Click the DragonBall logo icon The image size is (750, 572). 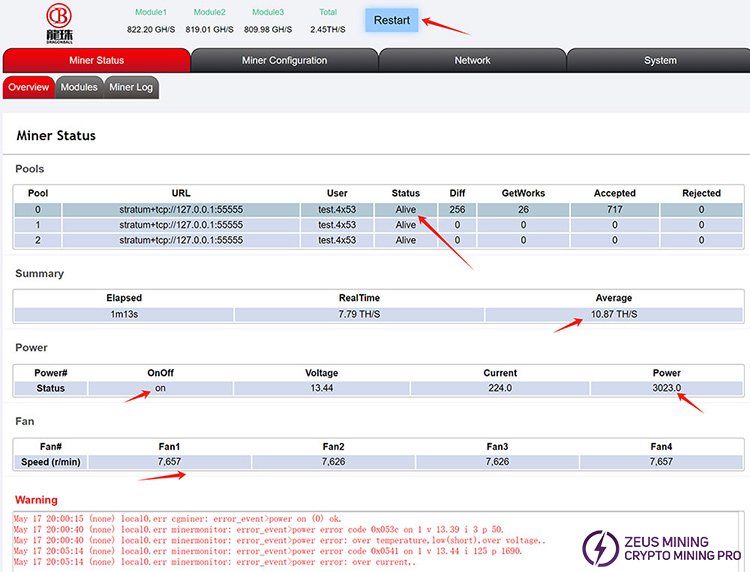point(60,23)
